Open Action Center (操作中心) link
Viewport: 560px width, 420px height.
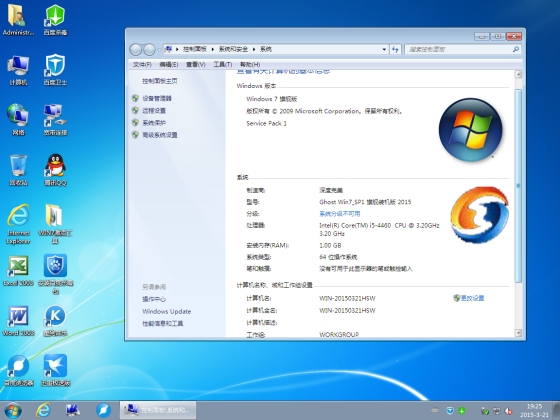pos(154,299)
